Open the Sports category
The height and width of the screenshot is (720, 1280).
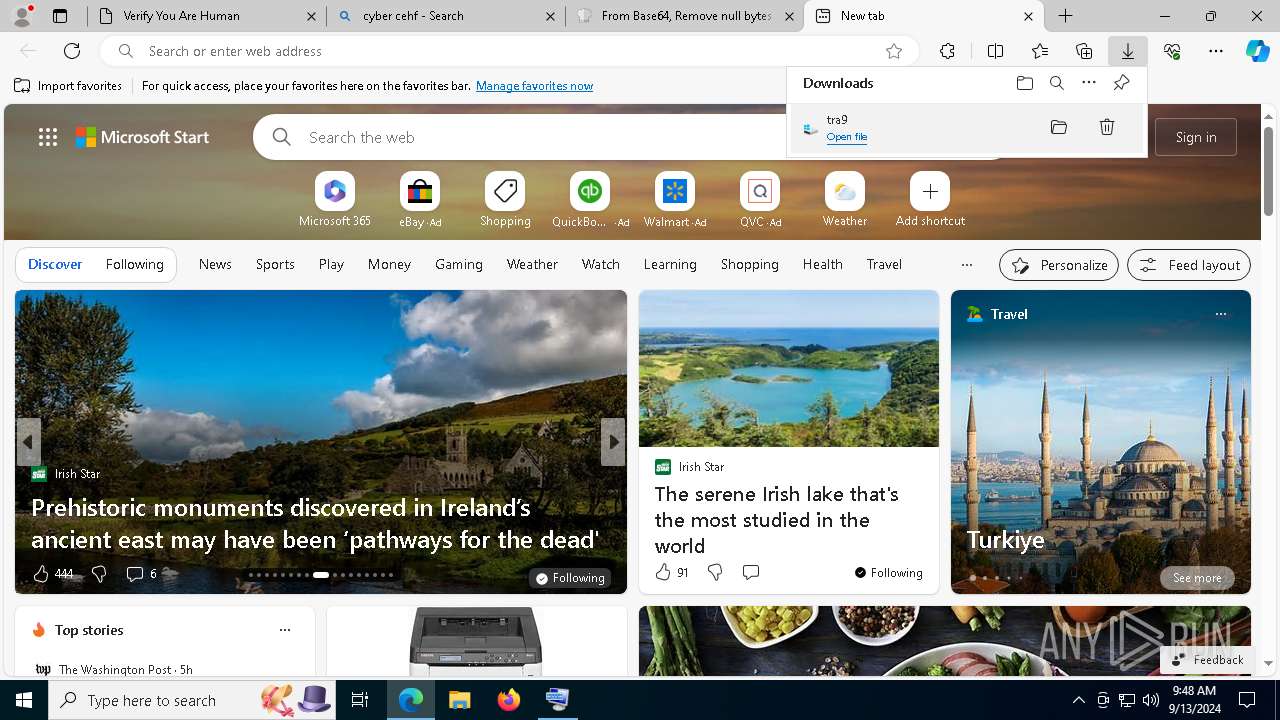[275, 265]
